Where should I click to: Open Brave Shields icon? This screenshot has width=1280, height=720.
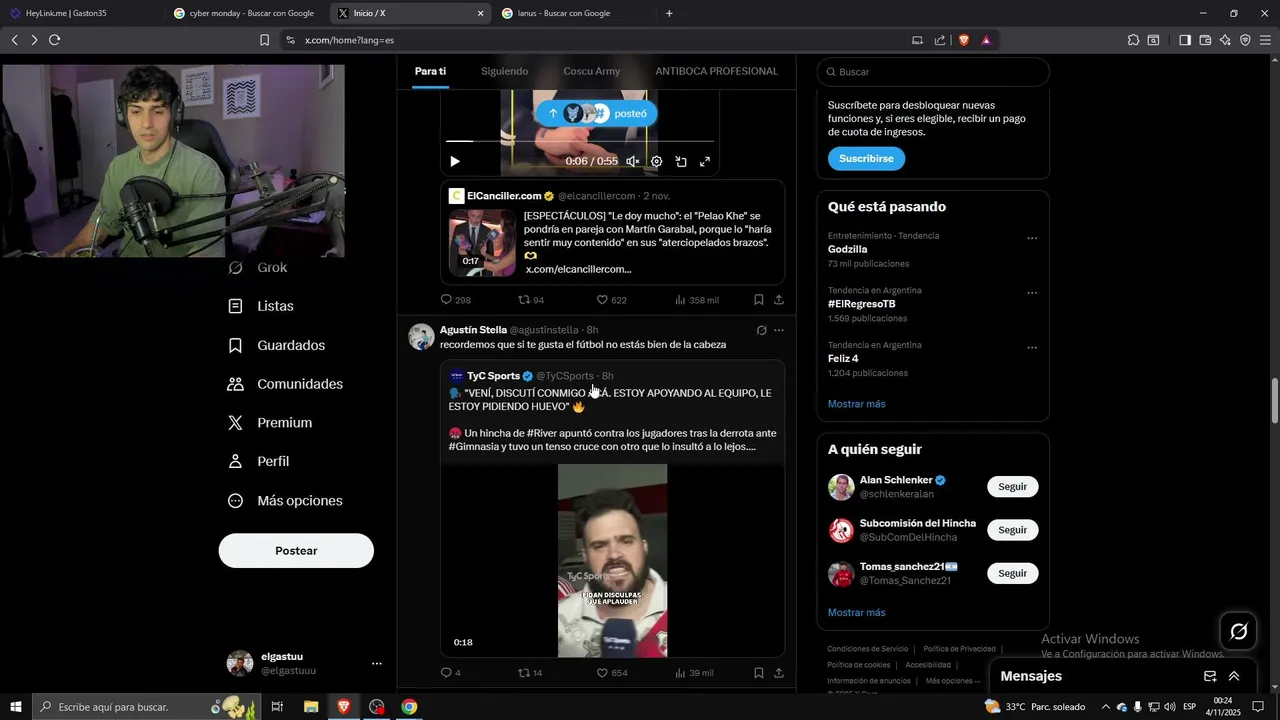[964, 40]
